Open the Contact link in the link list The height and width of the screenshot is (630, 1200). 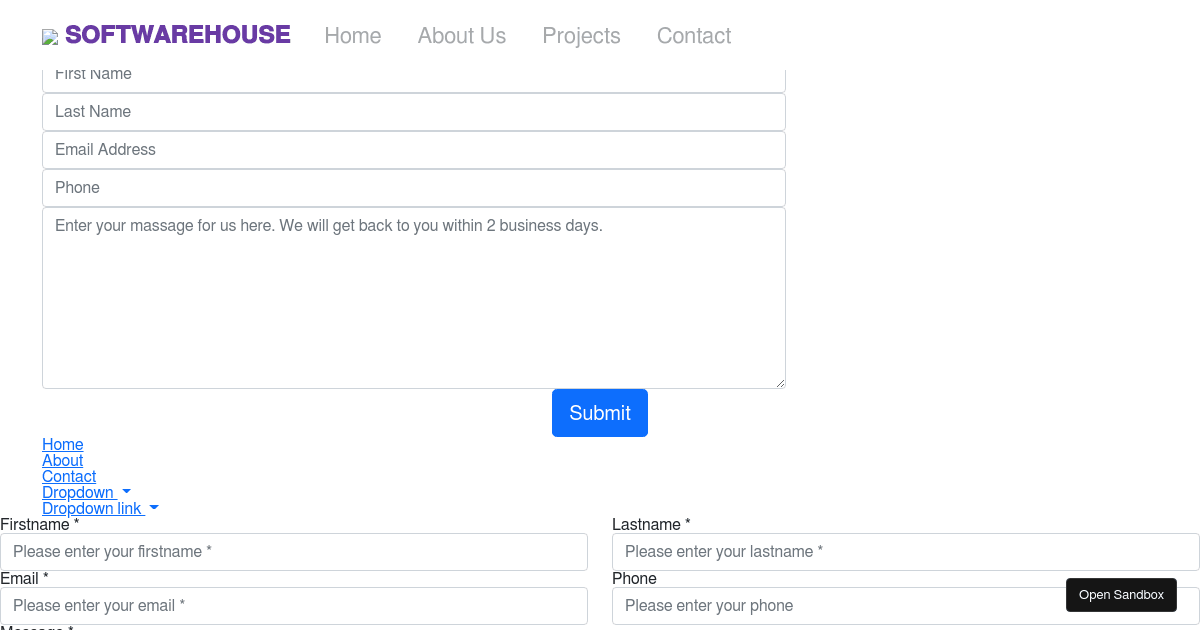pyautogui.click(x=68, y=476)
